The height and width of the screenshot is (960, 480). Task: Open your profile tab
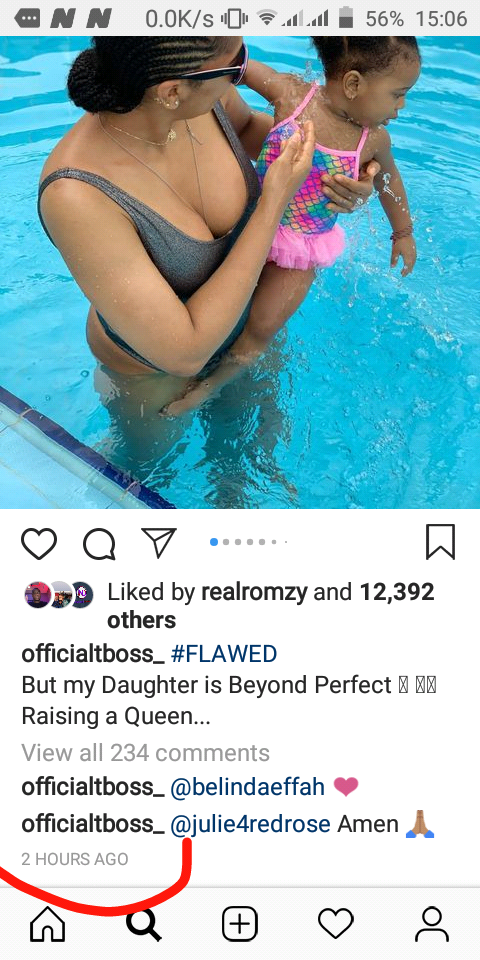click(432, 924)
